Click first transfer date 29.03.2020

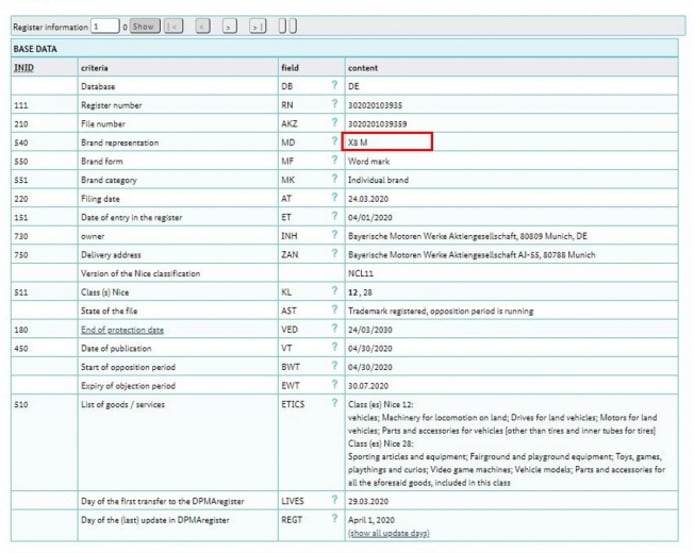(x=368, y=501)
